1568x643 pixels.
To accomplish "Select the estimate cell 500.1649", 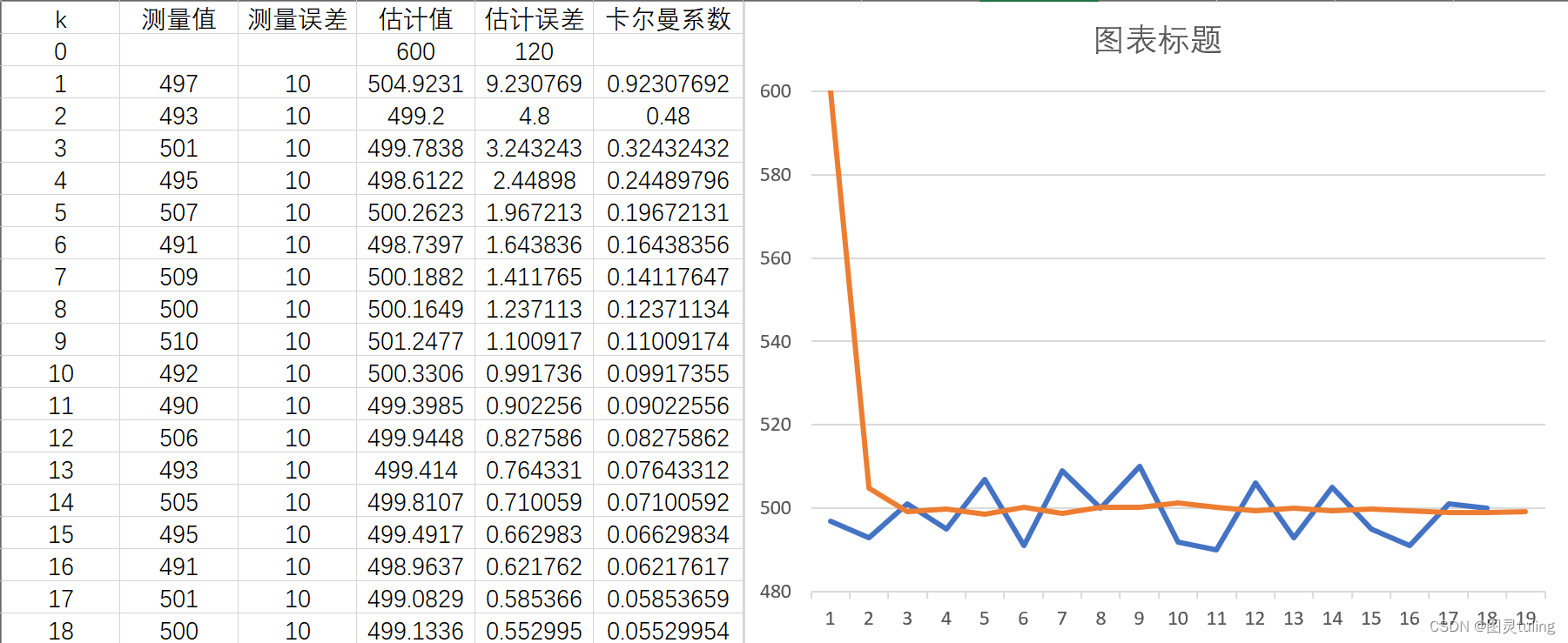I will 415,309.
